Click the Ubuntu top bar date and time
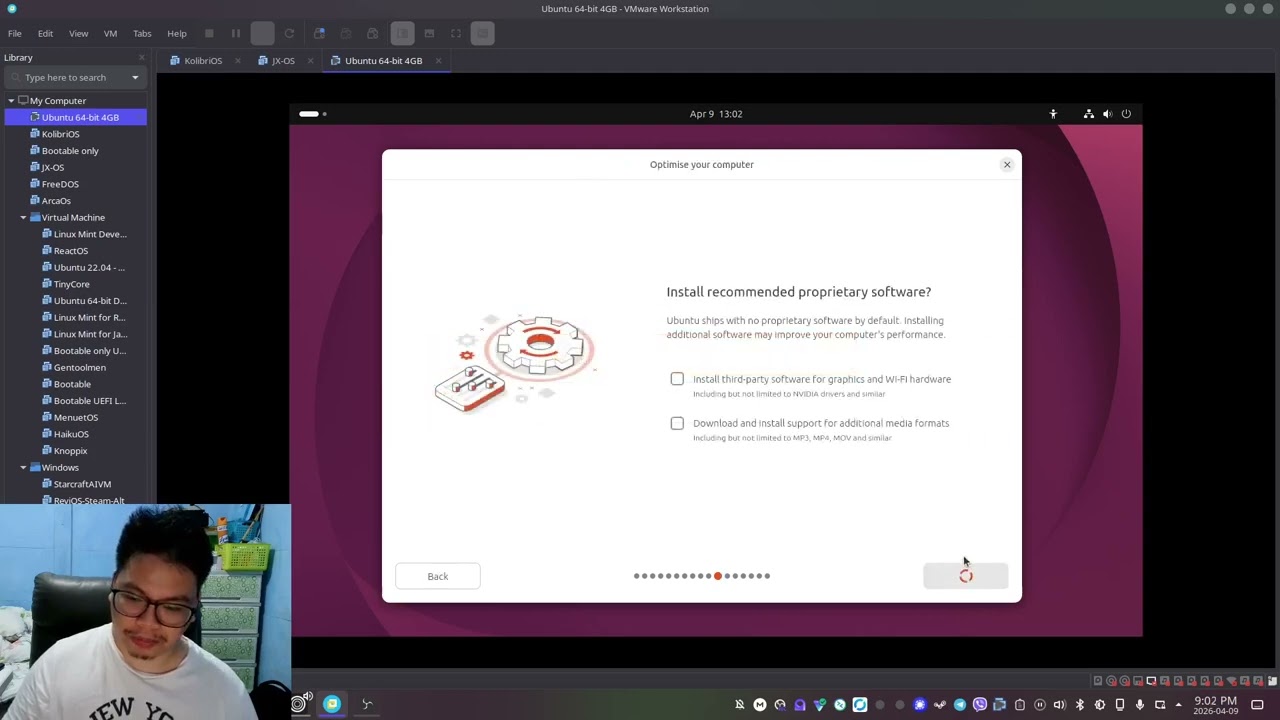Image resolution: width=1280 pixels, height=720 pixels. 716,114
